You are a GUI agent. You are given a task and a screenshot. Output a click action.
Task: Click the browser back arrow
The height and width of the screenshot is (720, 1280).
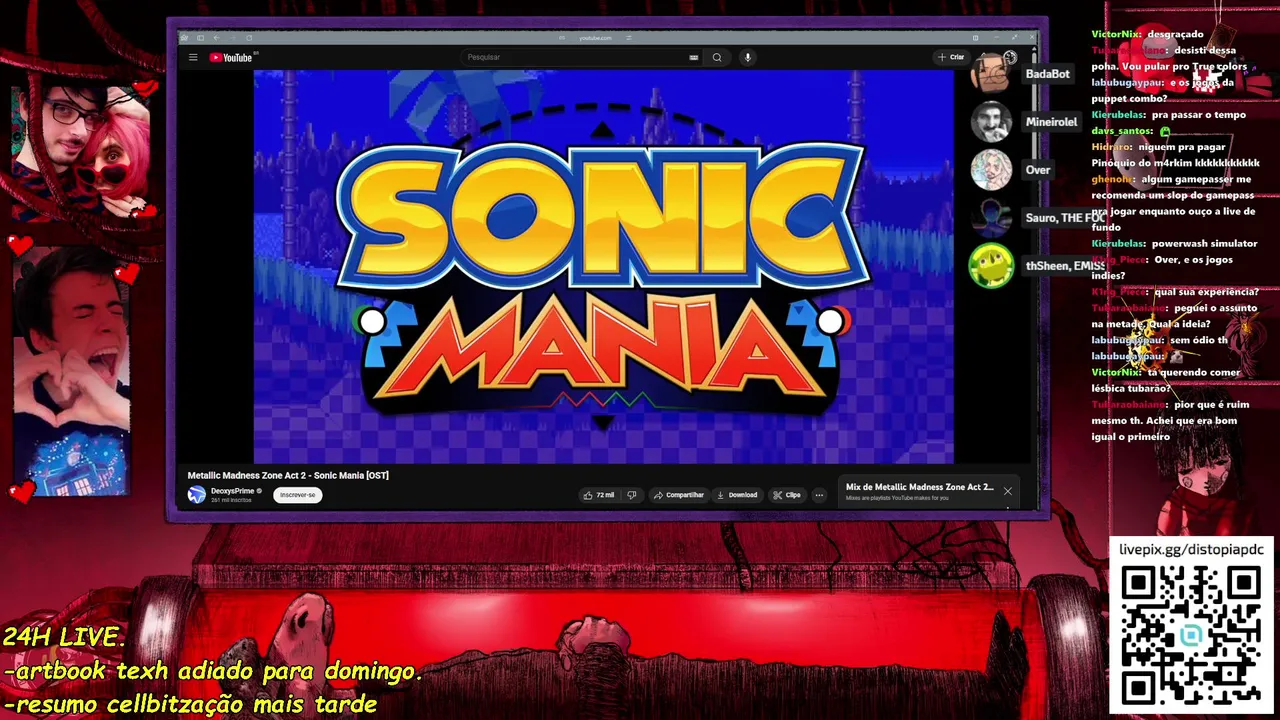coord(217,38)
